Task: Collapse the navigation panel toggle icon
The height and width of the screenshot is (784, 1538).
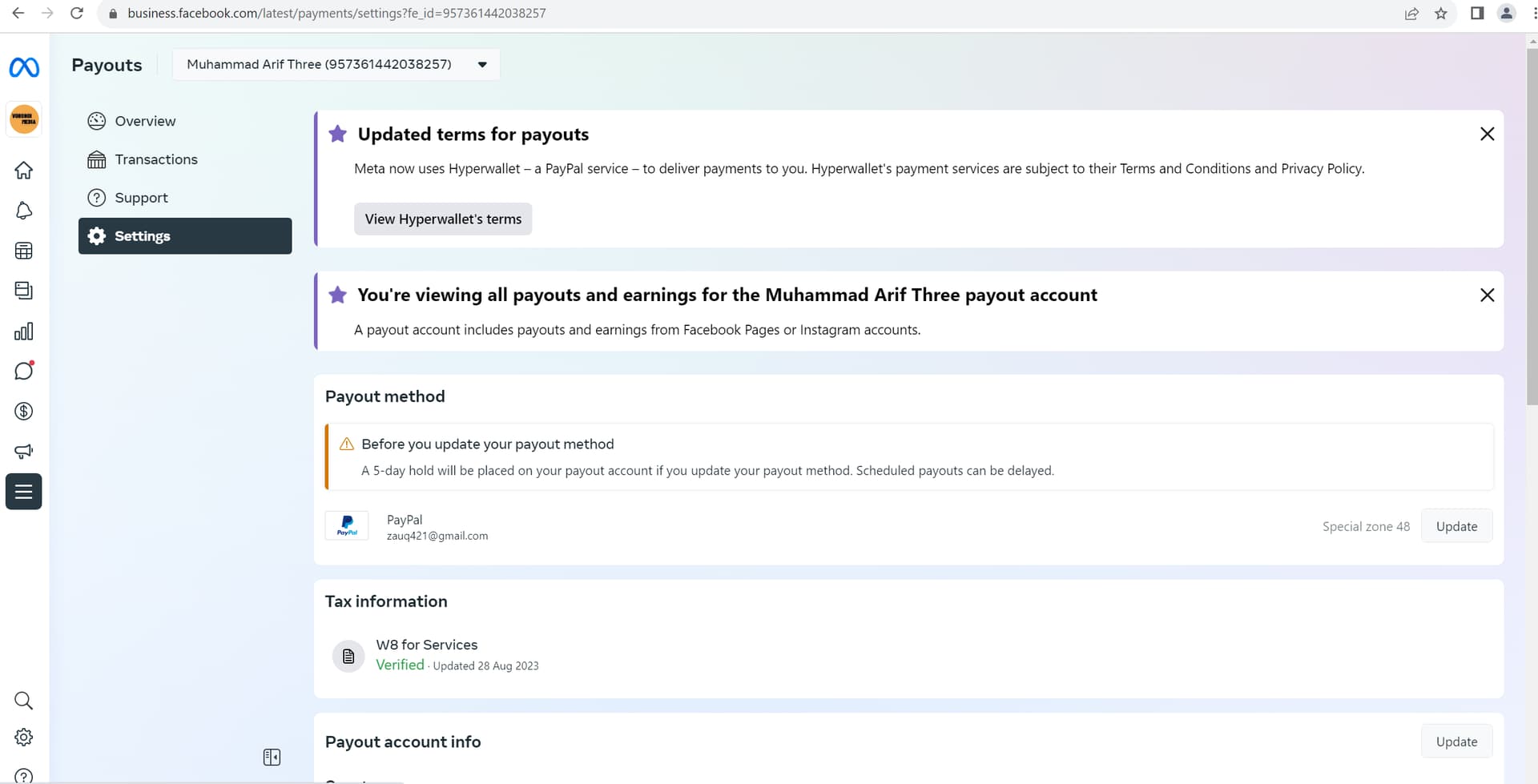Action: pos(272,757)
